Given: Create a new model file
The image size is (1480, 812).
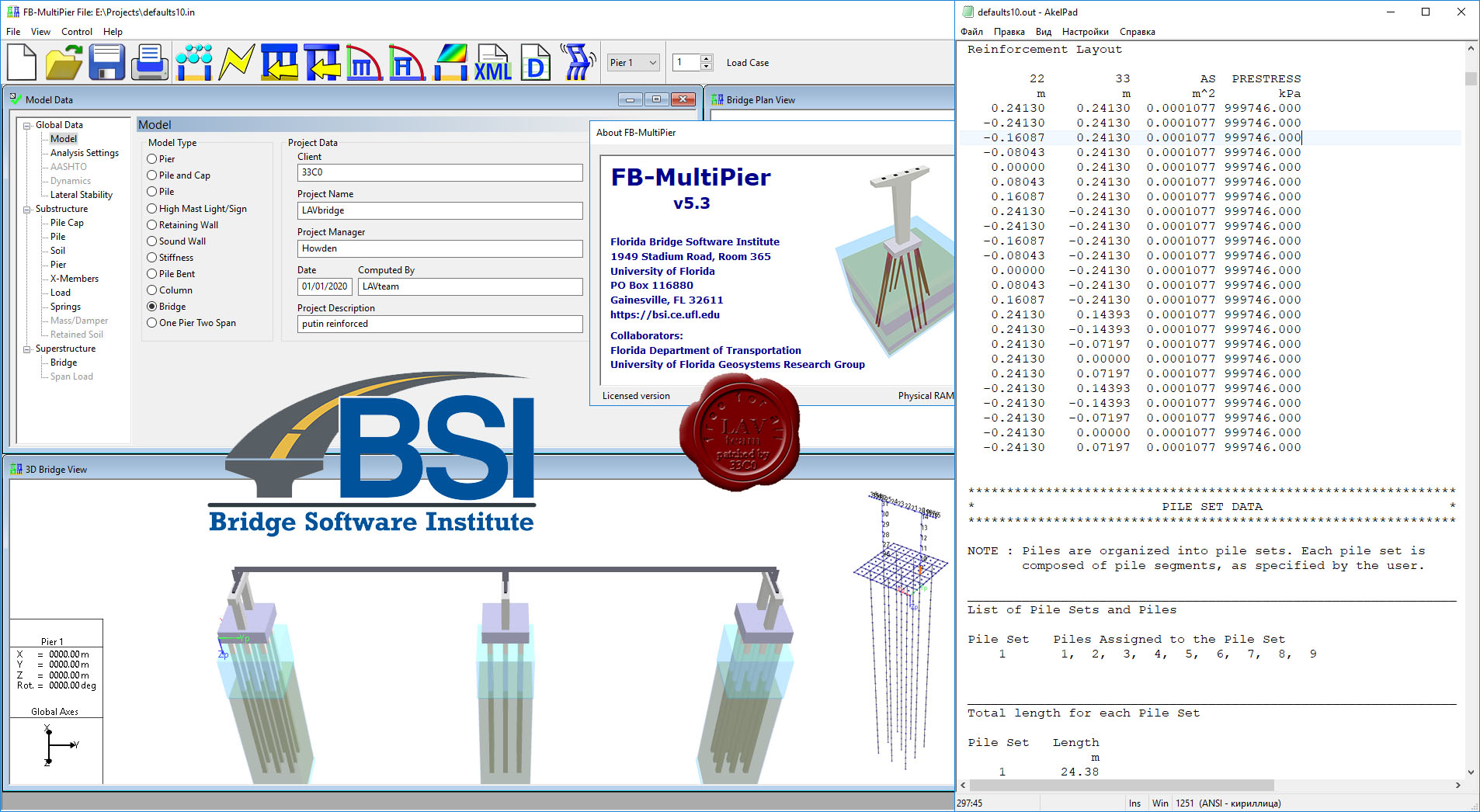Looking at the screenshot, I should click(x=22, y=62).
